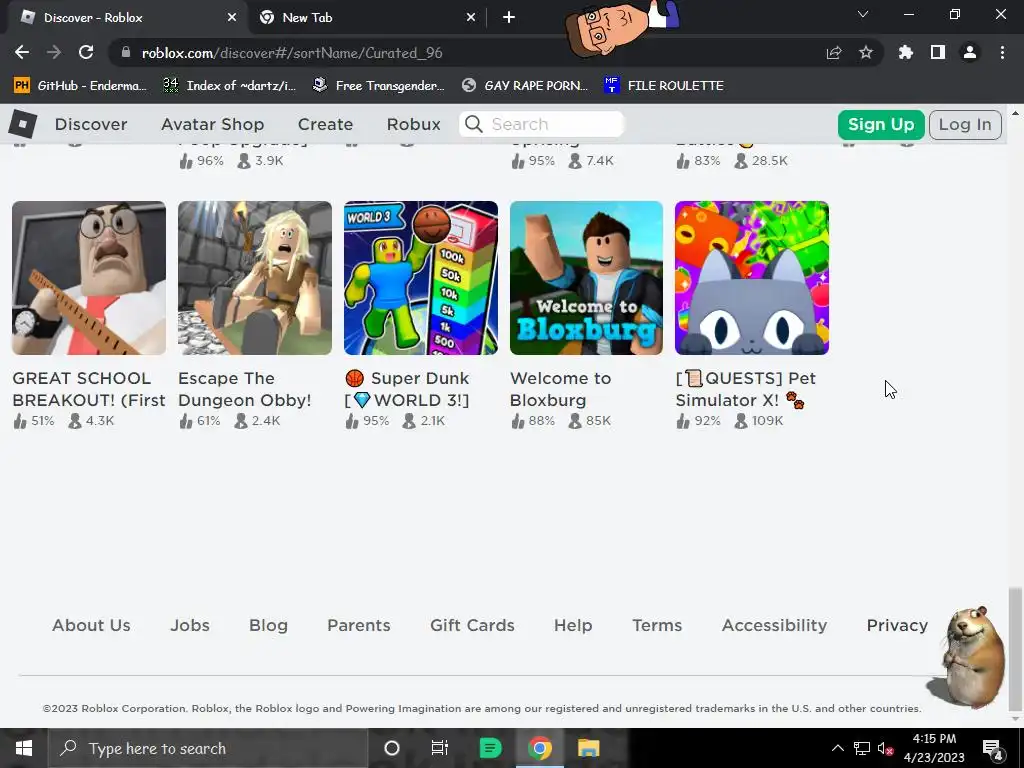Open the Chrome extensions puzzle icon
The height and width of the screenshot is (768, 1024).
[x=906, y=52]
